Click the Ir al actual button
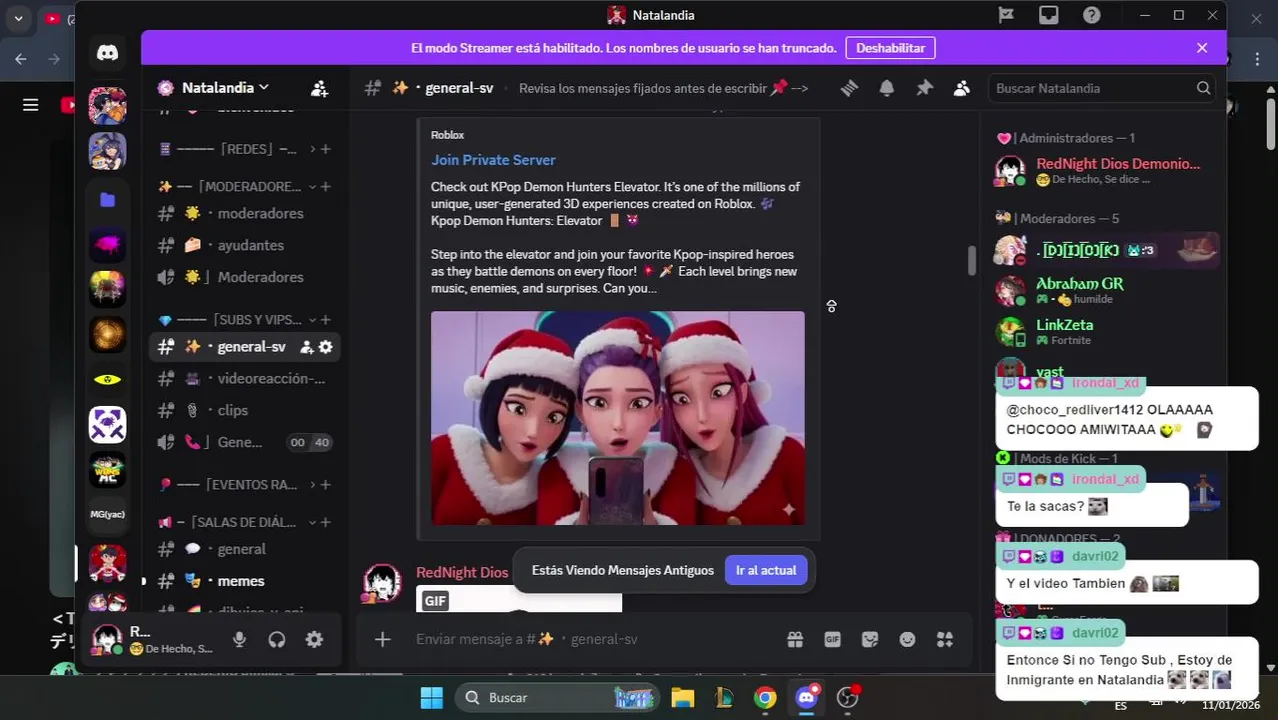The height and width of the screenshot is (720, 1278). click(x=766, y=570)
